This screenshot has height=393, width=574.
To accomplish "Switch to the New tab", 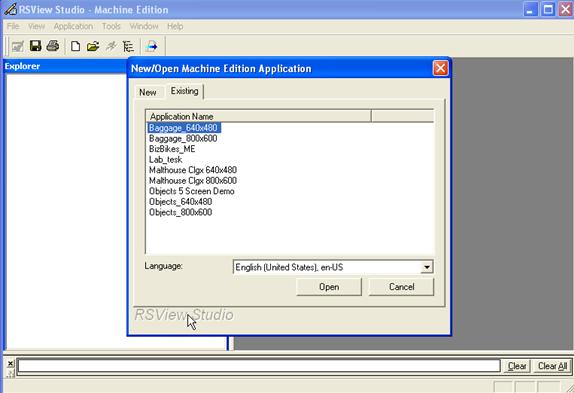I will 148,92.
